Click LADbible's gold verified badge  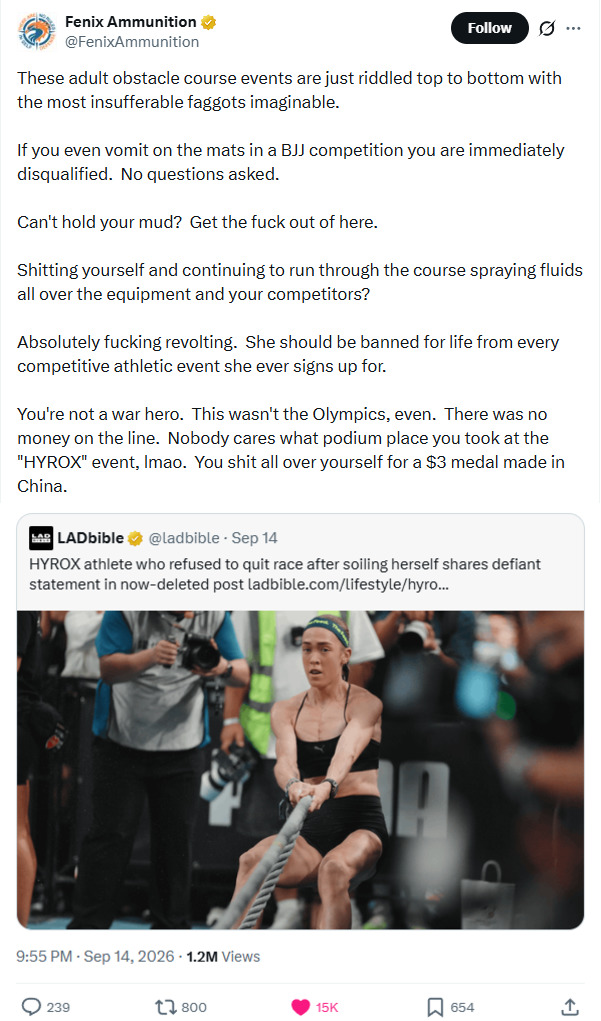[135, 538]
